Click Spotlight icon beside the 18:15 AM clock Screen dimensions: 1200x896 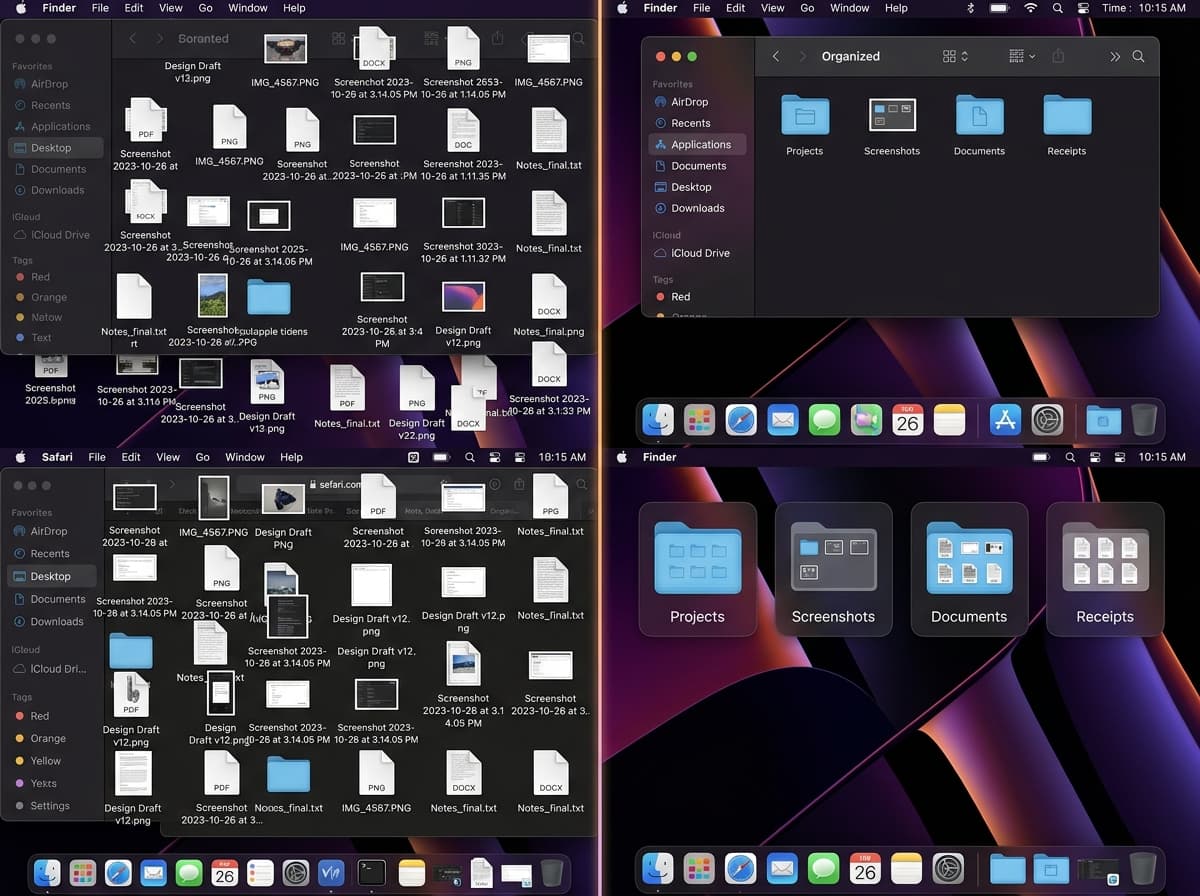(x=469, y=457)
